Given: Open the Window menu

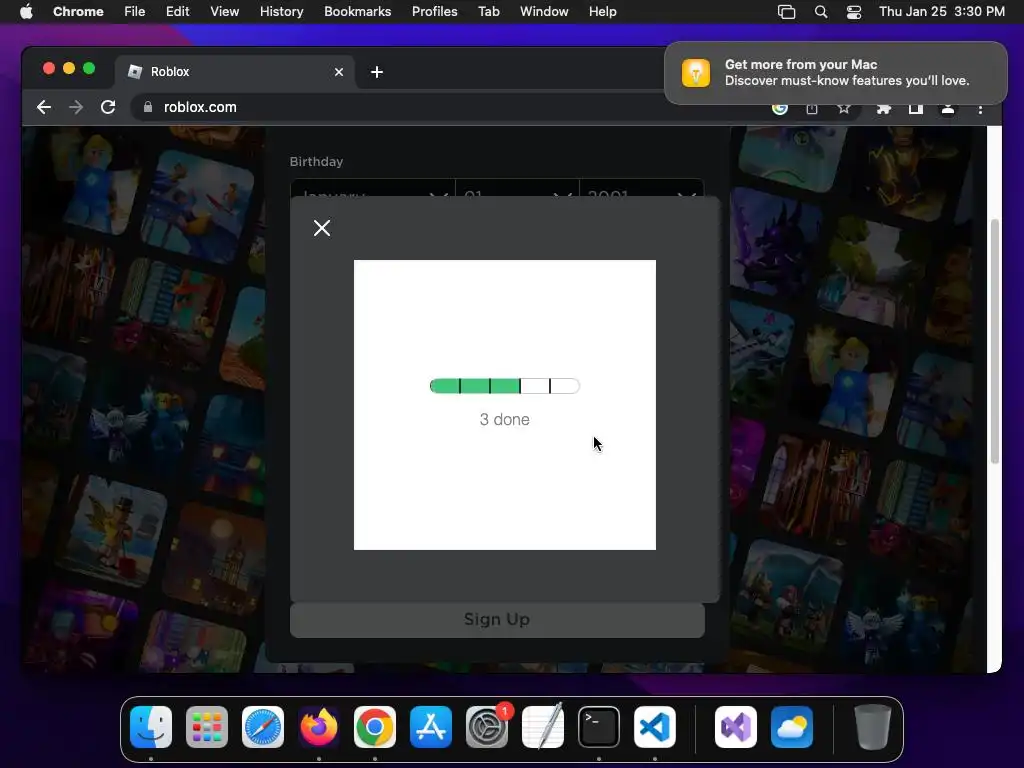Looking at the screenshot, I should pos(544,12).
